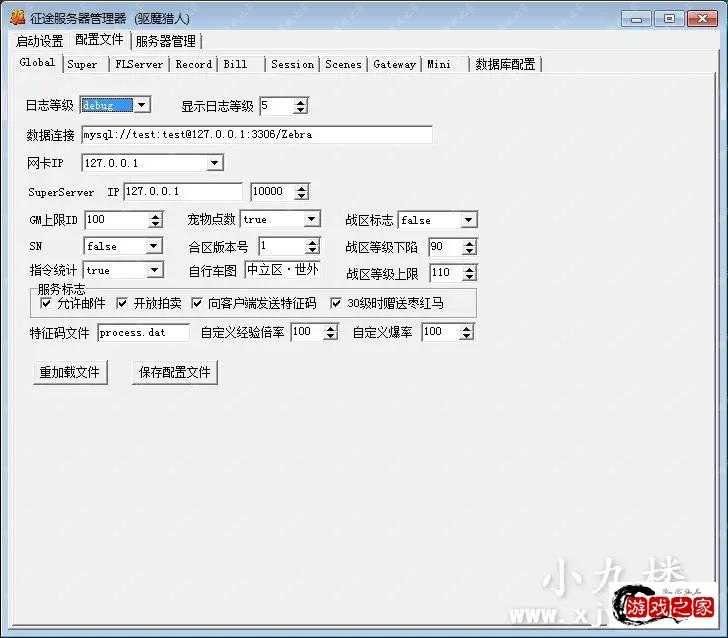
Task: Increase the 战区等级上限 spinner
Action: [470, 269]
